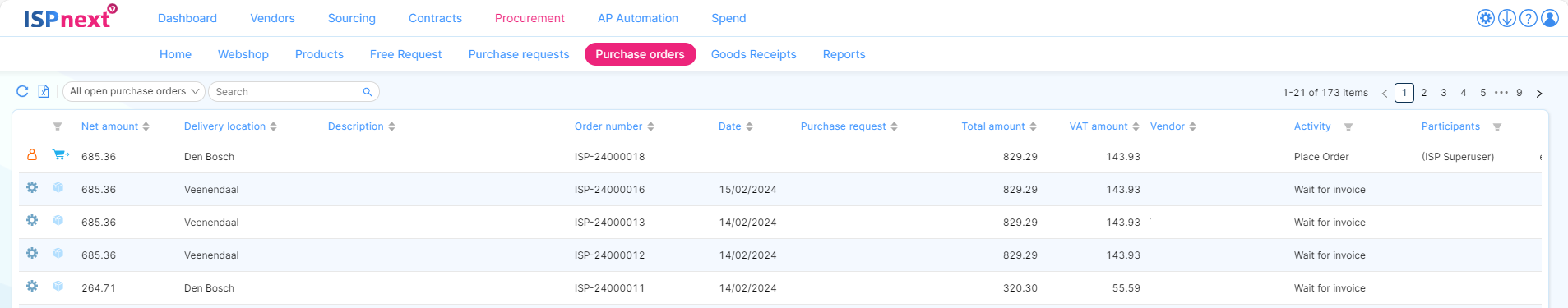Toggle the leftmost column filter funnel
This screenshot has width=1568, height=308.
coord(58,126)
